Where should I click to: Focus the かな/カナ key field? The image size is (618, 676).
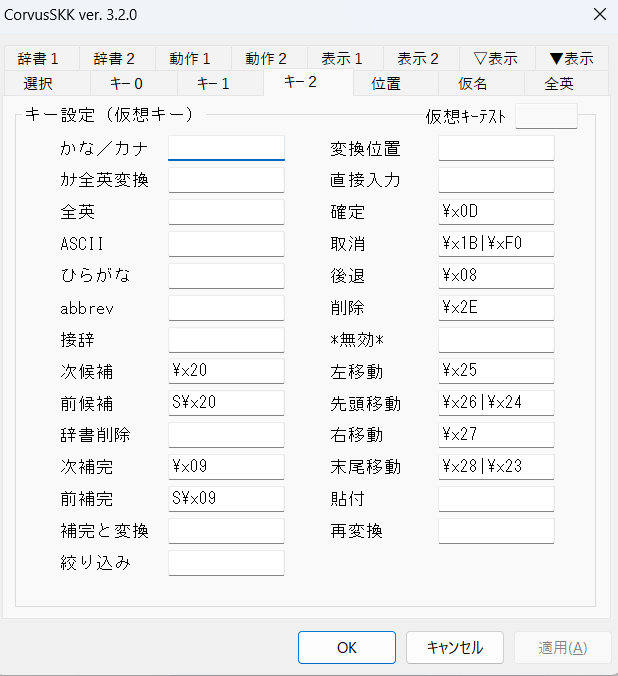(x=226, y=148)
